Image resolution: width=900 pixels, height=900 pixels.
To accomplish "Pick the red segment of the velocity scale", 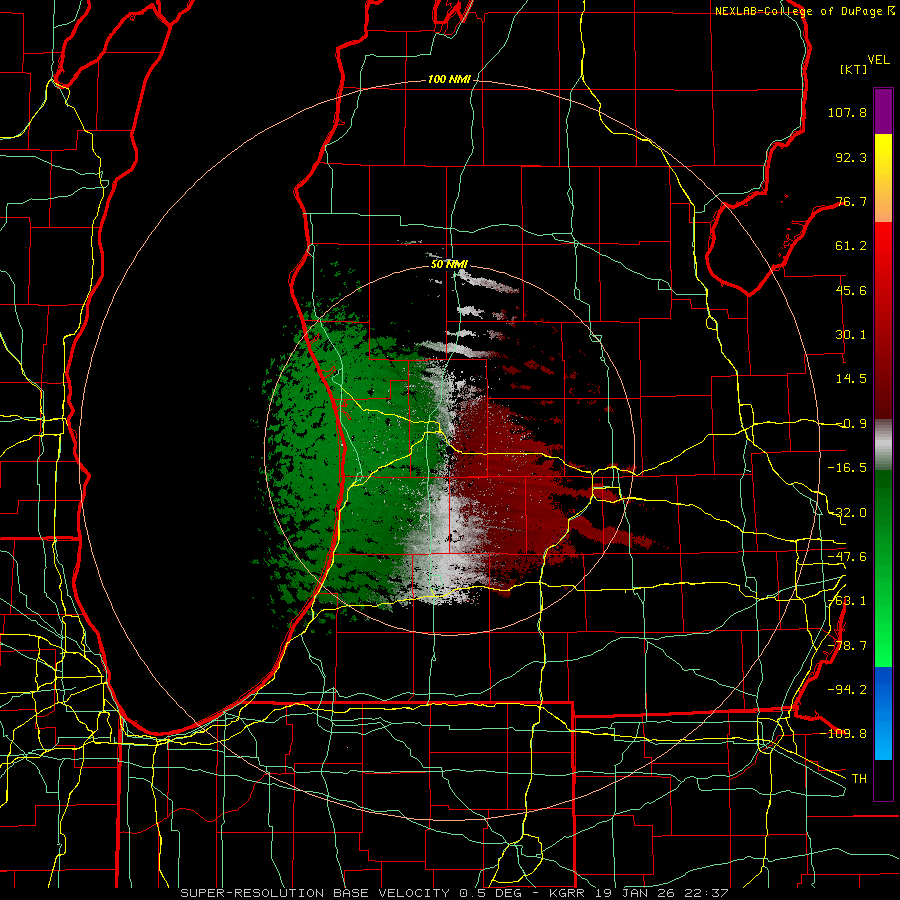I will 883,320.
